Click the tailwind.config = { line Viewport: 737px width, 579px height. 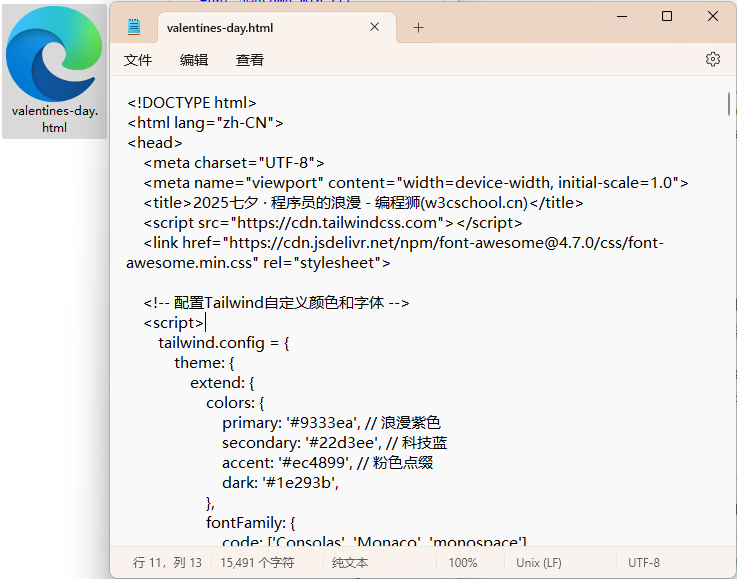[x=224, y=343]
